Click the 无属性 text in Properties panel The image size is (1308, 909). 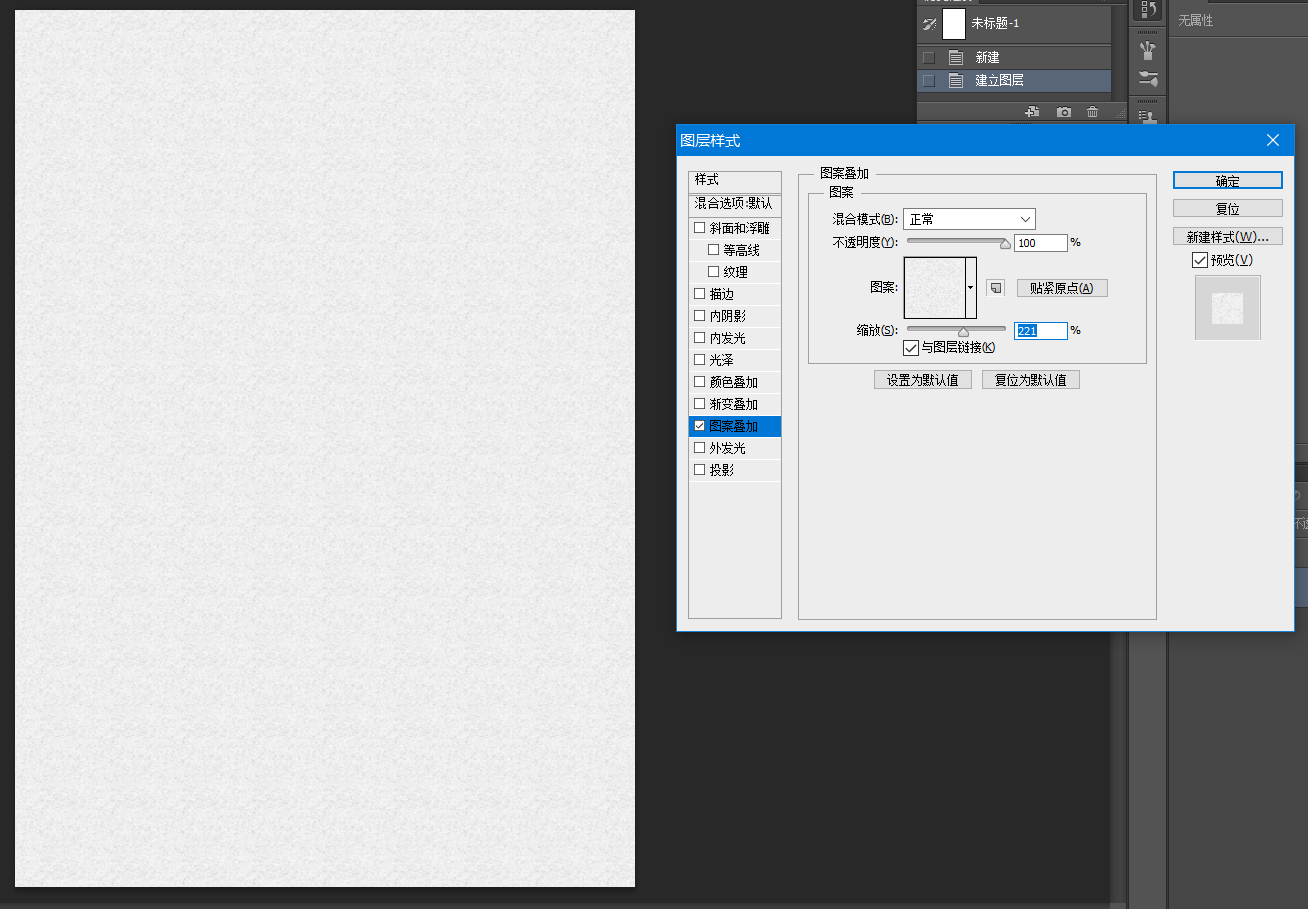pyautogui.click(x=1195, y=20)
